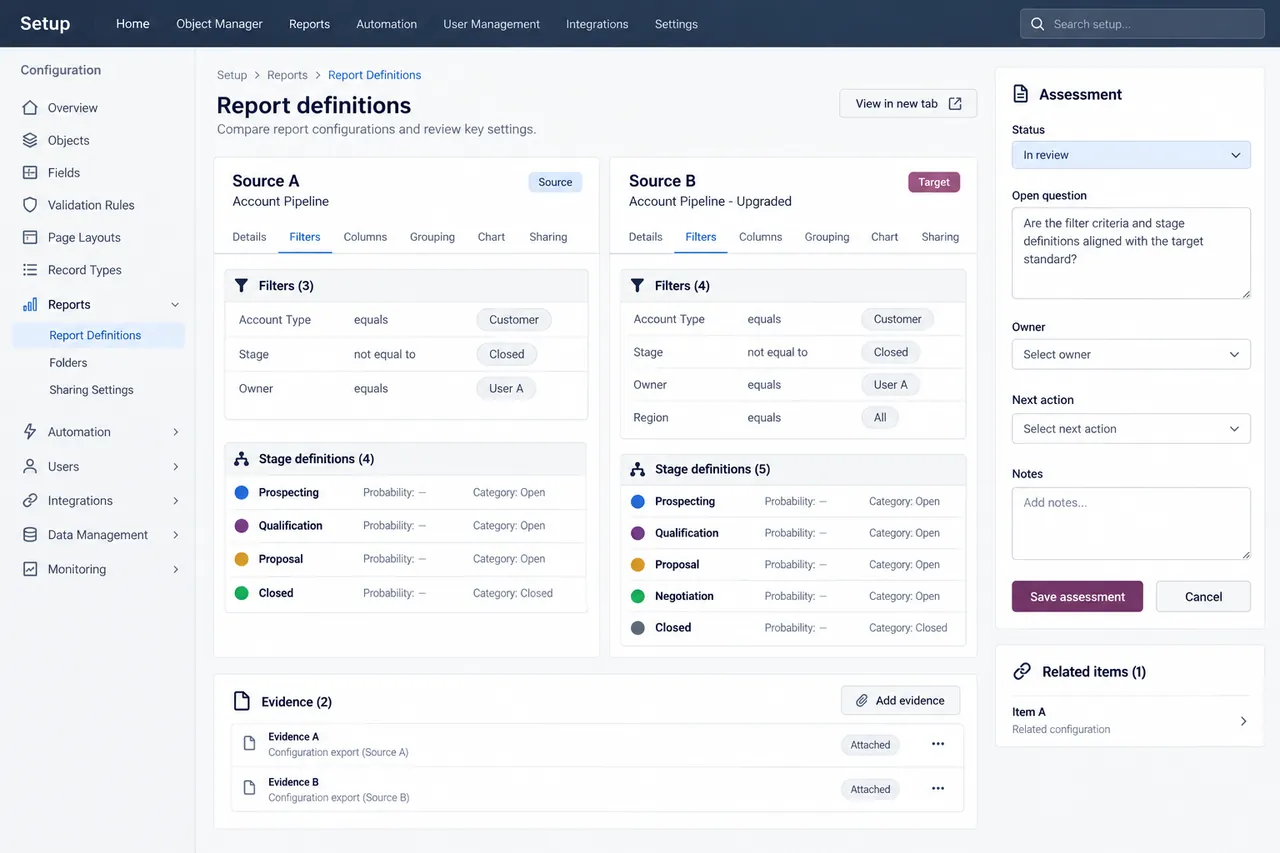Open more options for Evidence B
1280x853 pixels.
938,788
